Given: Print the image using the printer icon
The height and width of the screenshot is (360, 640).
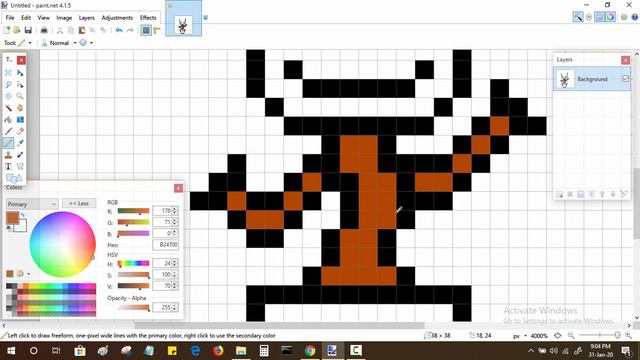Looking at the screenshot, I should click(44, 30).
